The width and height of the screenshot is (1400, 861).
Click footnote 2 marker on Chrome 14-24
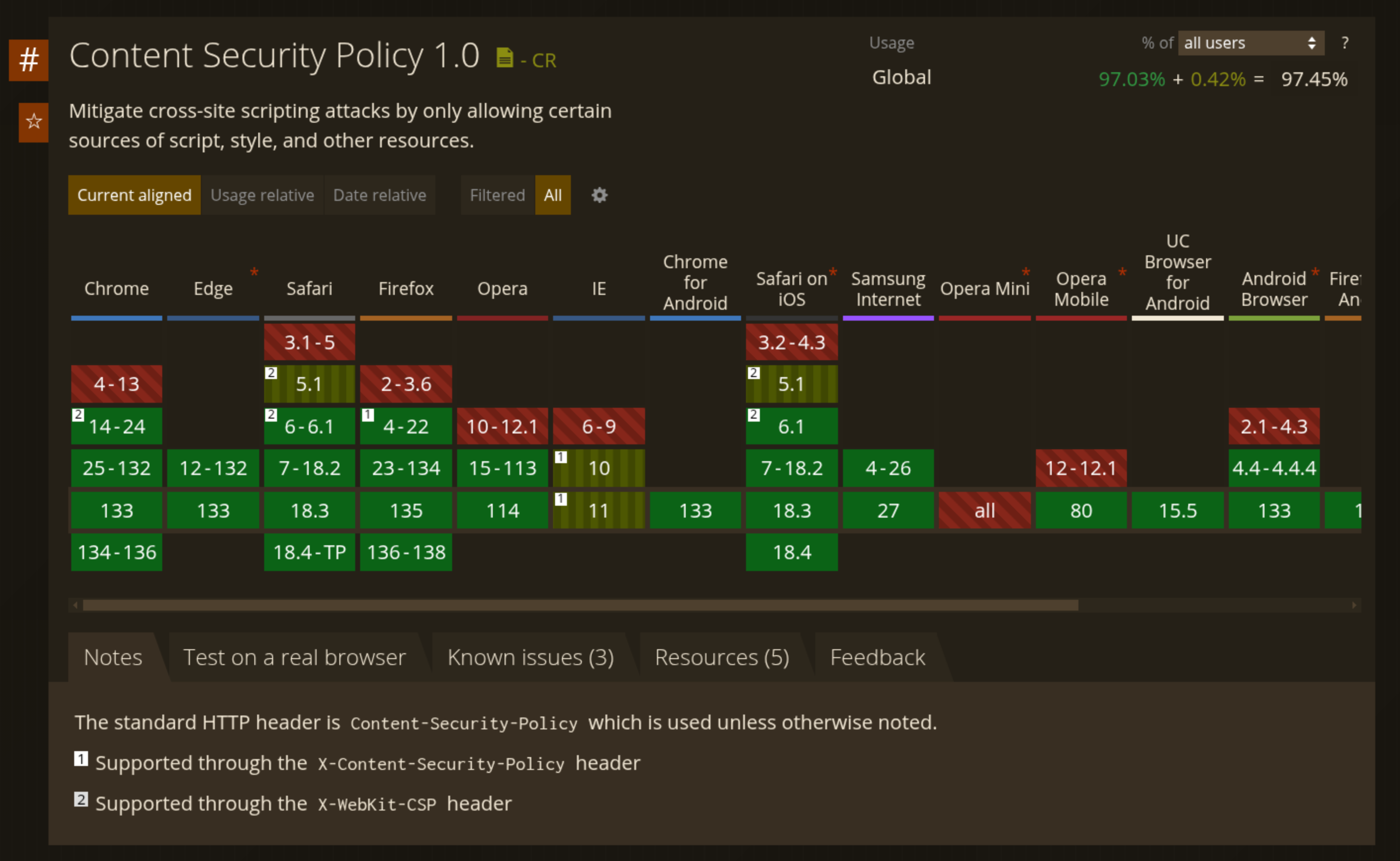(79, 415)
